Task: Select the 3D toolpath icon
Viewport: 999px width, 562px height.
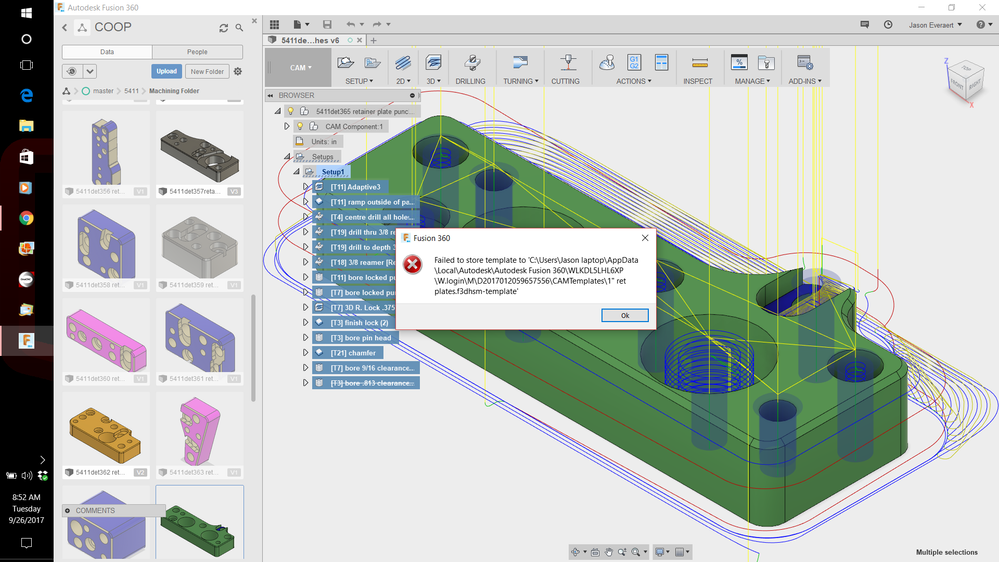Action: (433, 62)
